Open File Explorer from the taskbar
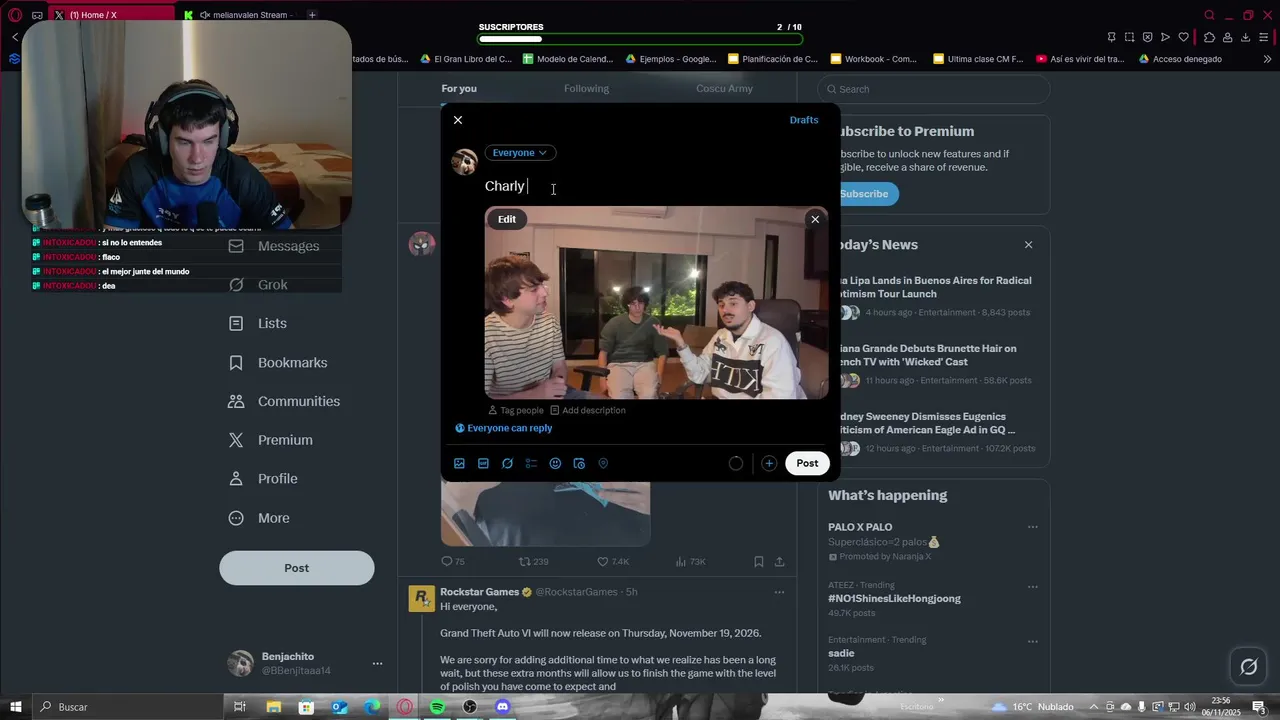This screenshot has width=1280, height=720. tap(273, 707)
